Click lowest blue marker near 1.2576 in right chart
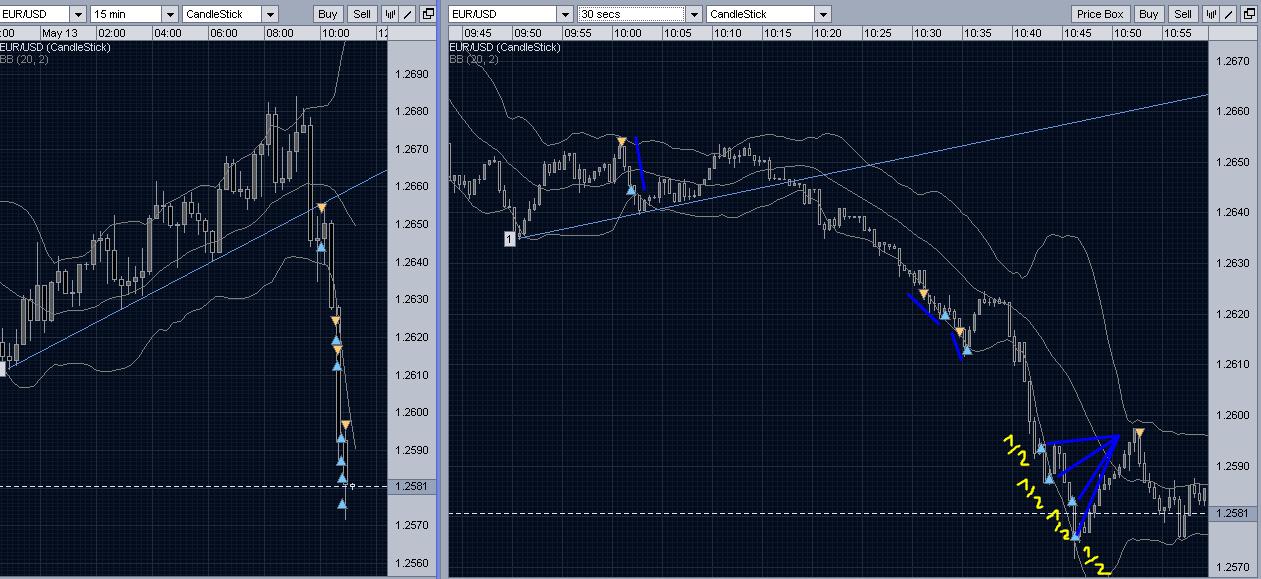 point(1076,536)
